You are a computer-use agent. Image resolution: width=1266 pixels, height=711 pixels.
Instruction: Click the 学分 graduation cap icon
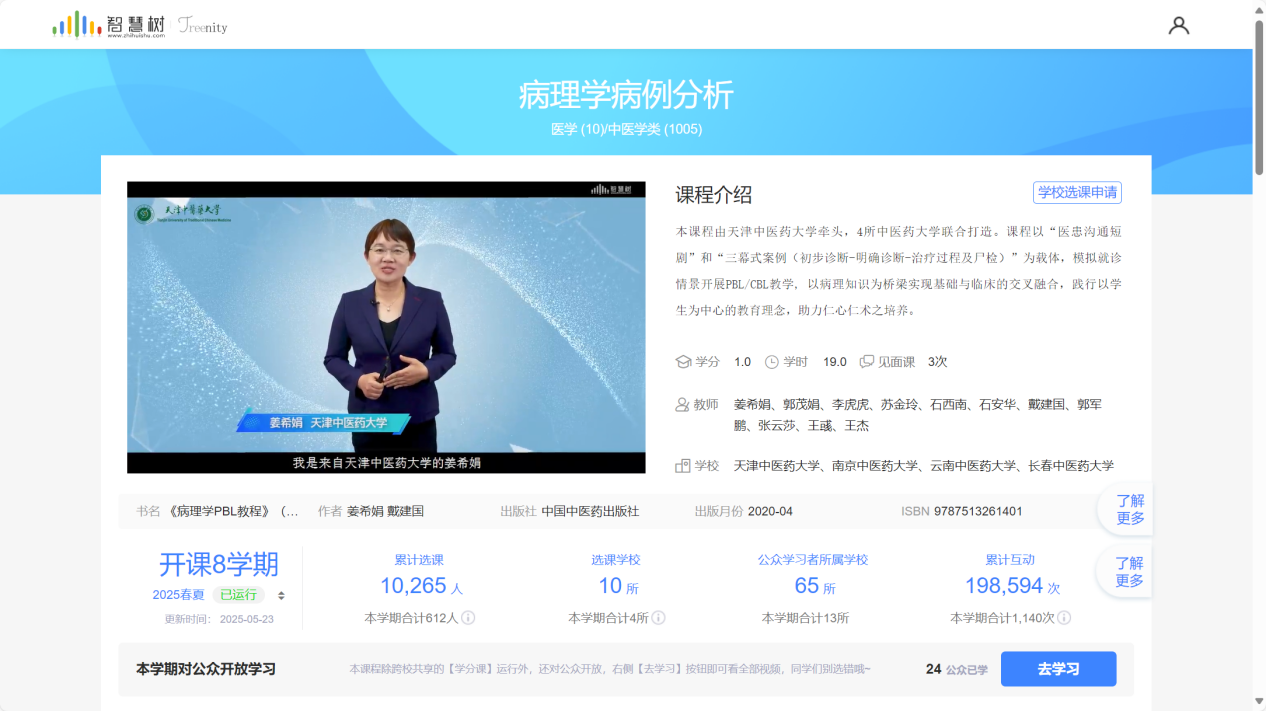click(684, 362)
